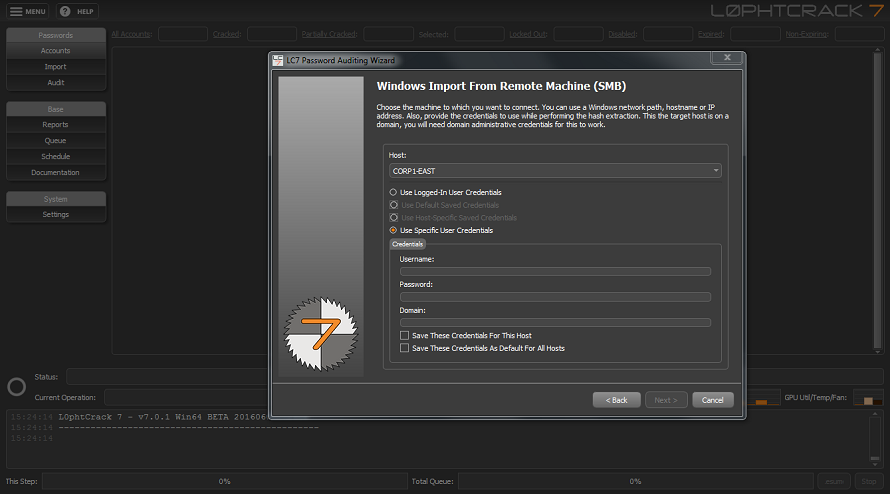Click the GPU Util/Temp/Fan meter

(868, 397)
